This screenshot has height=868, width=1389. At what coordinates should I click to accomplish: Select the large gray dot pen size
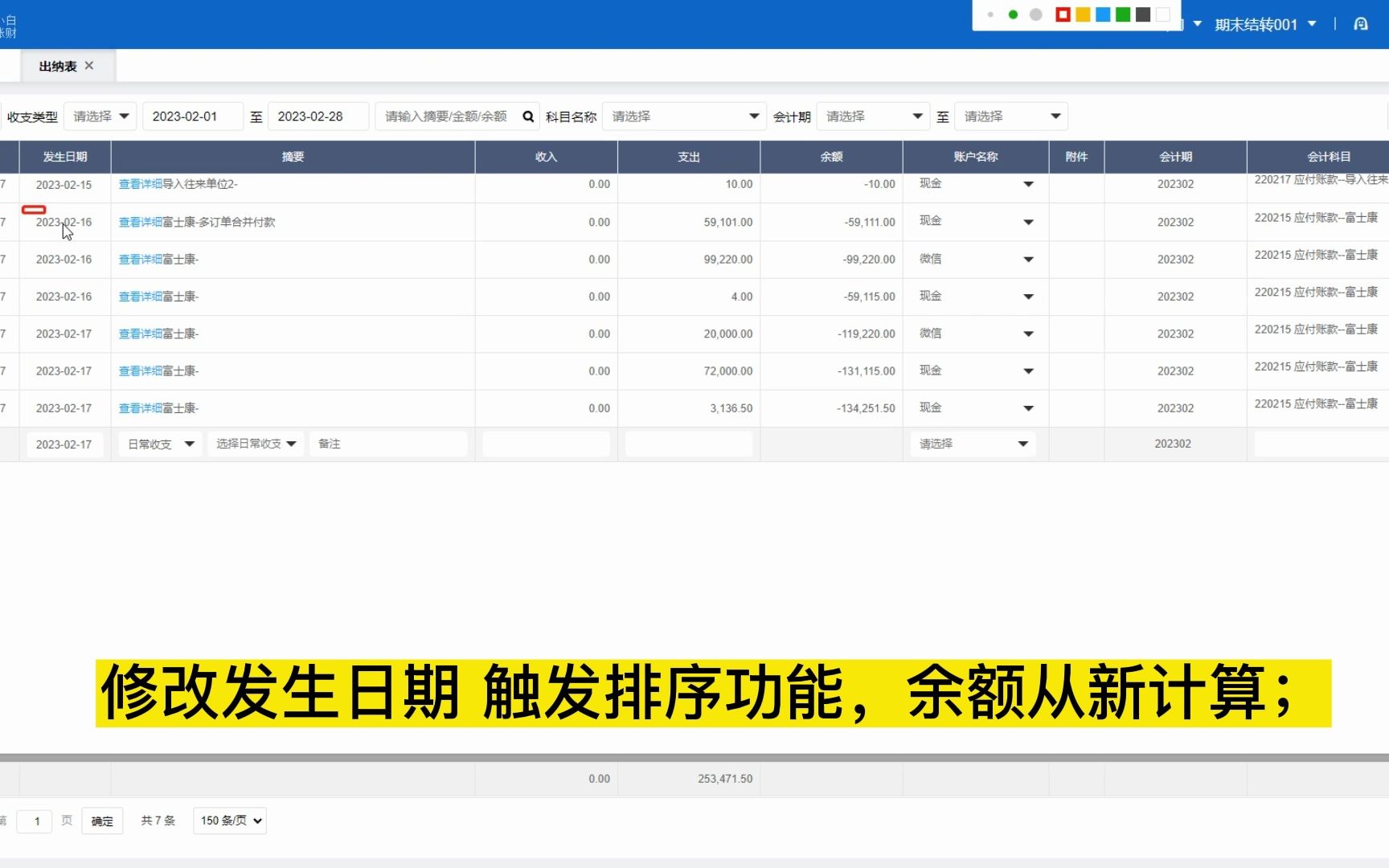pyautogui.click(x=1036, y=14)
